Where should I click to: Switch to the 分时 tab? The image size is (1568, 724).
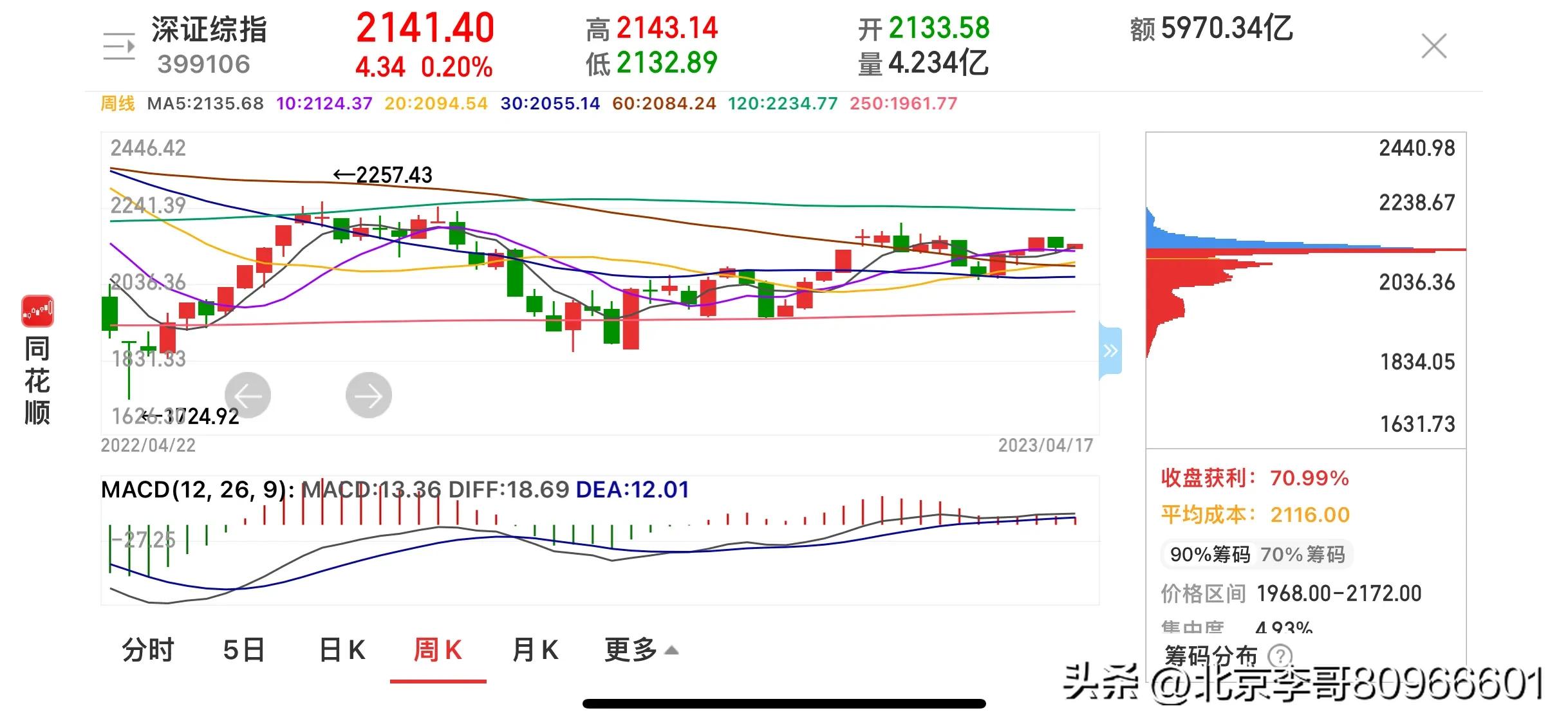pos(148,650)
